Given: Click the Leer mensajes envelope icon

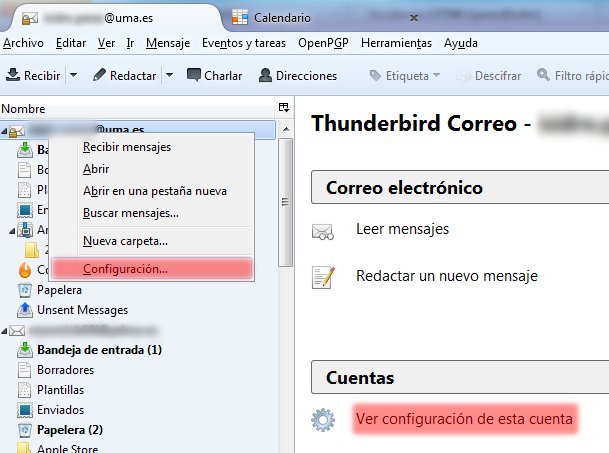Looking at the screenshot, I should pyautogui.click(x=323, y=232).
